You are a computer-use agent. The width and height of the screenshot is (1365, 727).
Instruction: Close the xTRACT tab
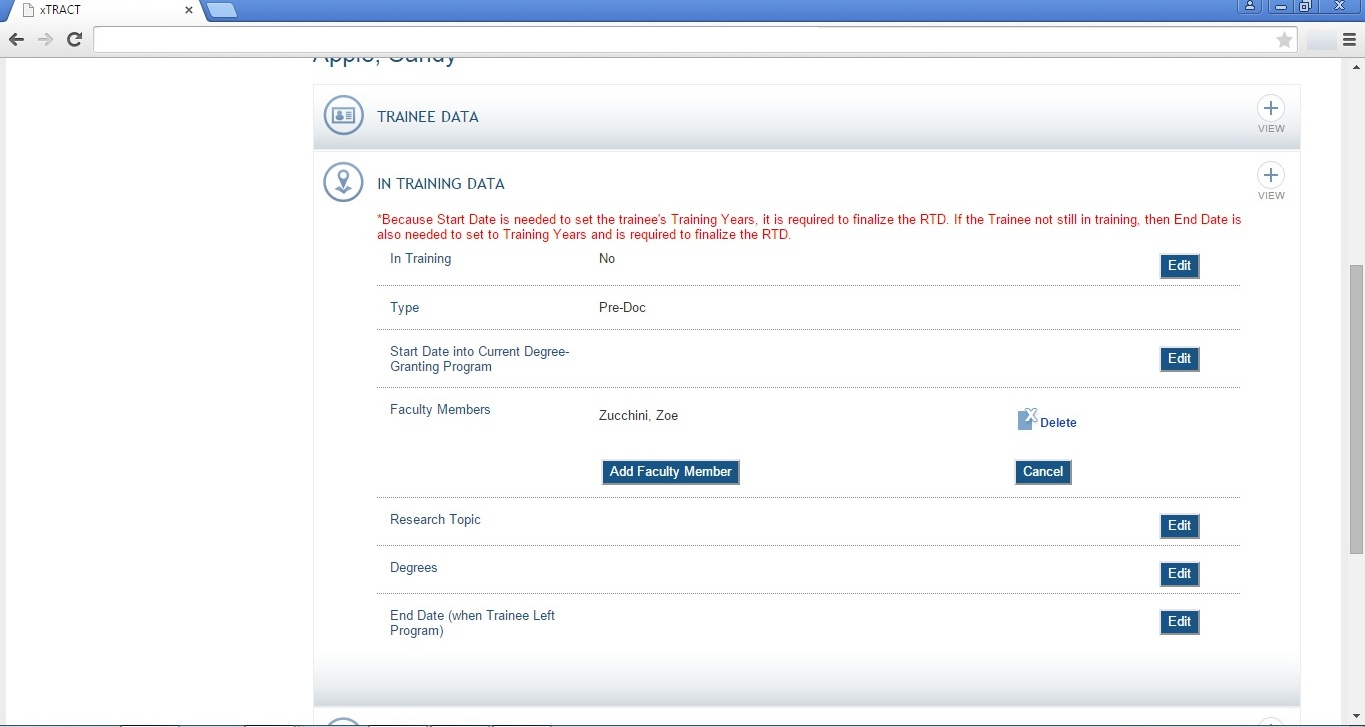click(189, 10)
